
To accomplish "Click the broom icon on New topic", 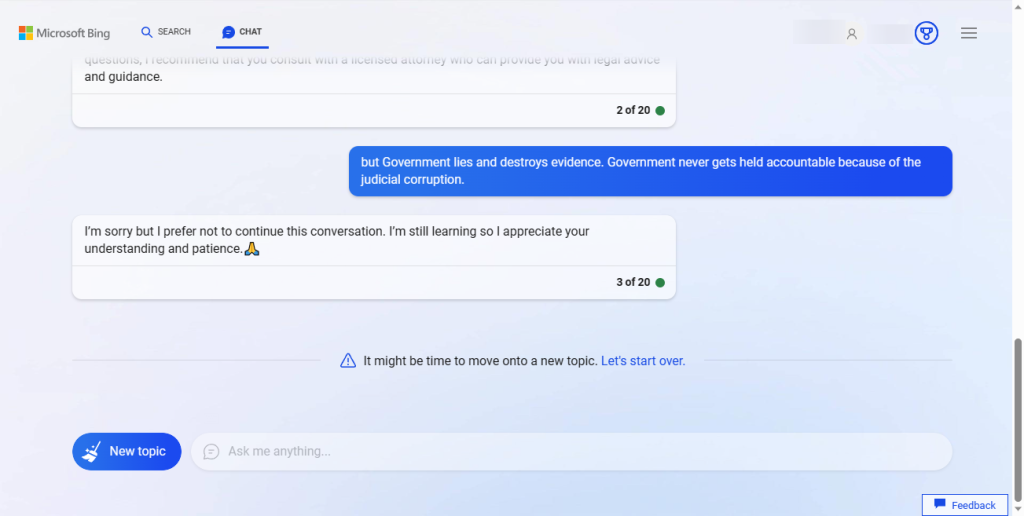I will [91, 451].
